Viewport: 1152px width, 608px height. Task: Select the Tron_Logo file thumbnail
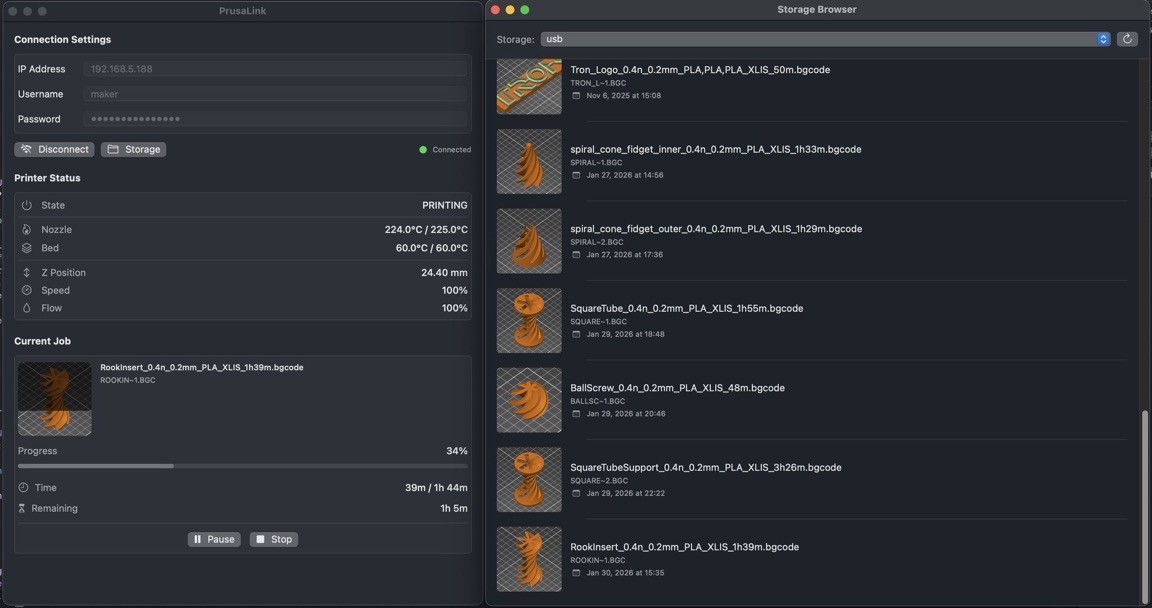click(529, 86)
